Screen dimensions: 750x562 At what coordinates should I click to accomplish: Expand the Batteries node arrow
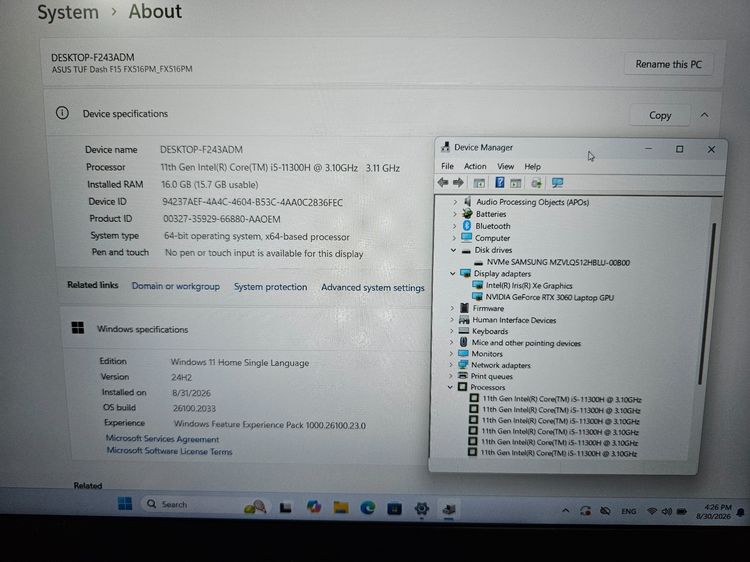pyautogui.click(x=455, y=214)
